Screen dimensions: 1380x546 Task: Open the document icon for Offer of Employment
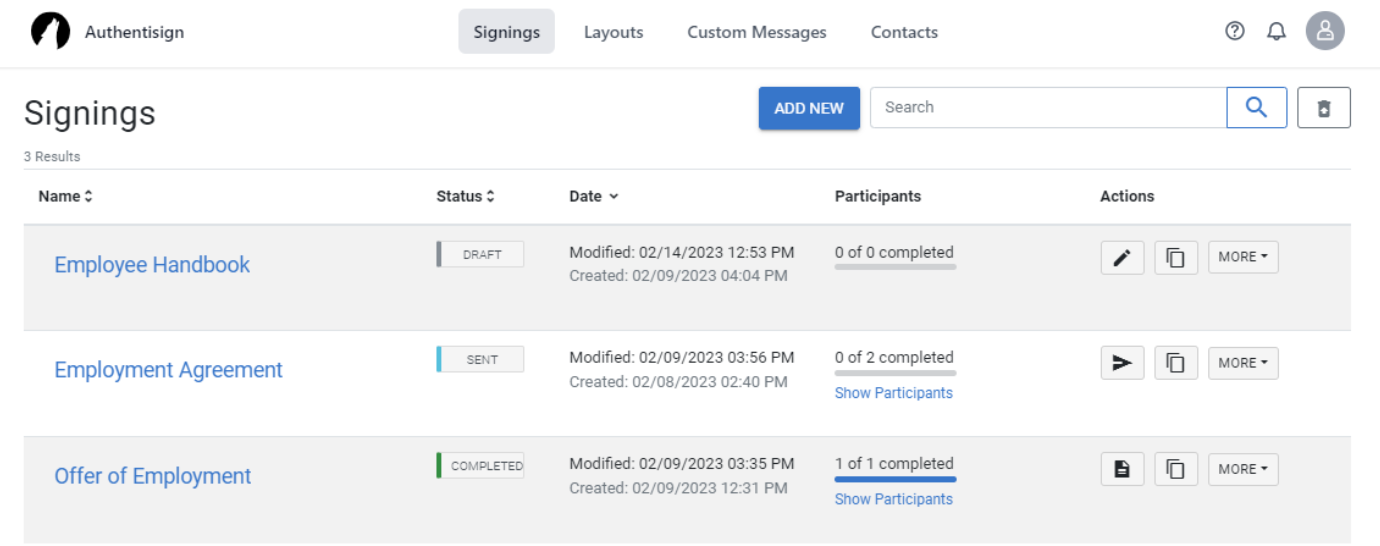coord(1122,469)
